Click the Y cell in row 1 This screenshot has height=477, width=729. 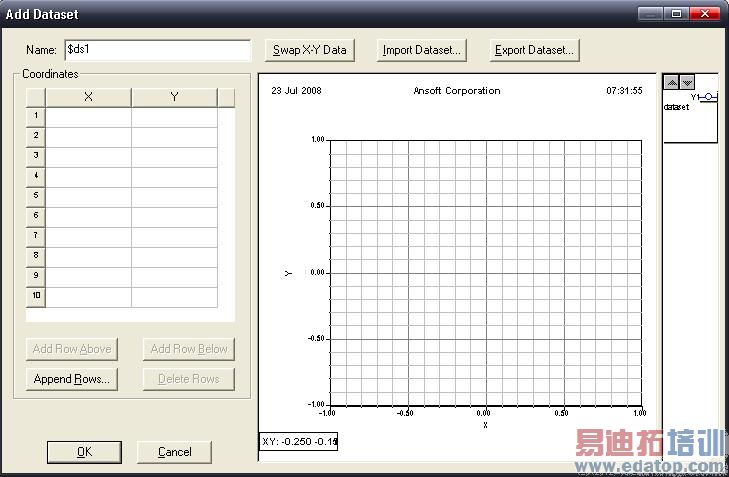[x=174, y=117]
